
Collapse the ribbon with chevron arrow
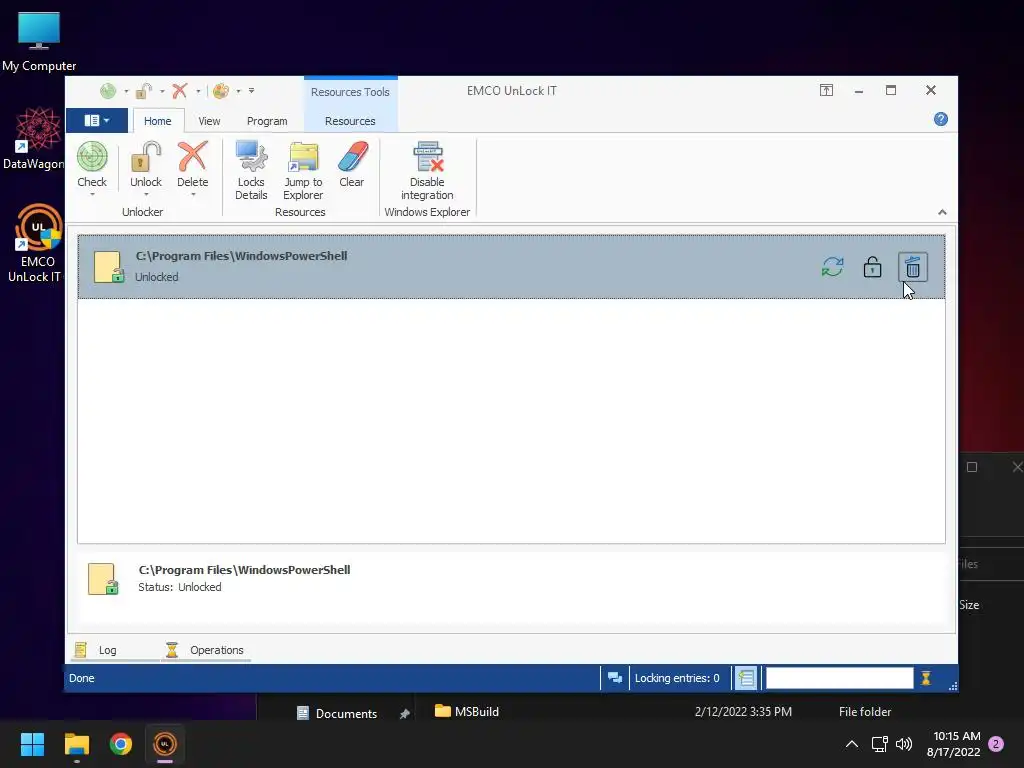[x=942, y=212]
